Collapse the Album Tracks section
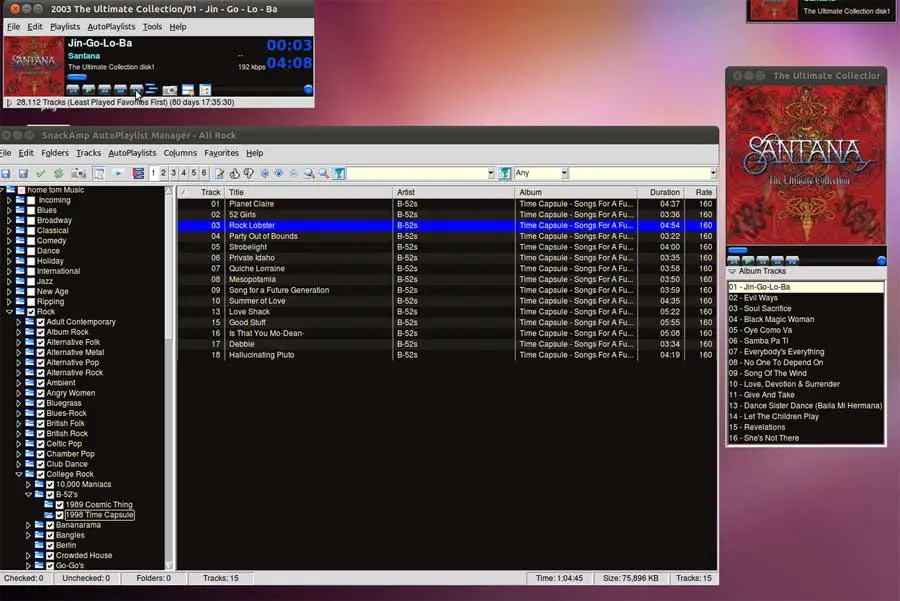 coord(732,272)
